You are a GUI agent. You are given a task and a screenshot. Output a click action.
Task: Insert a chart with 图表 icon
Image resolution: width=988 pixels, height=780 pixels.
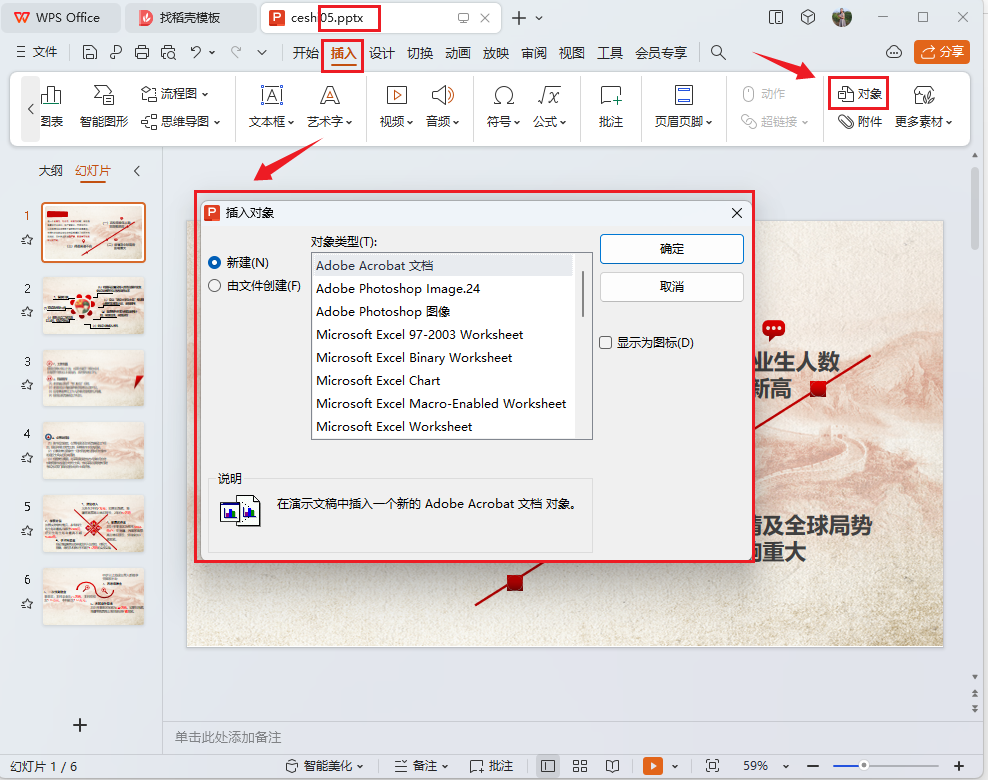[52, 106]
